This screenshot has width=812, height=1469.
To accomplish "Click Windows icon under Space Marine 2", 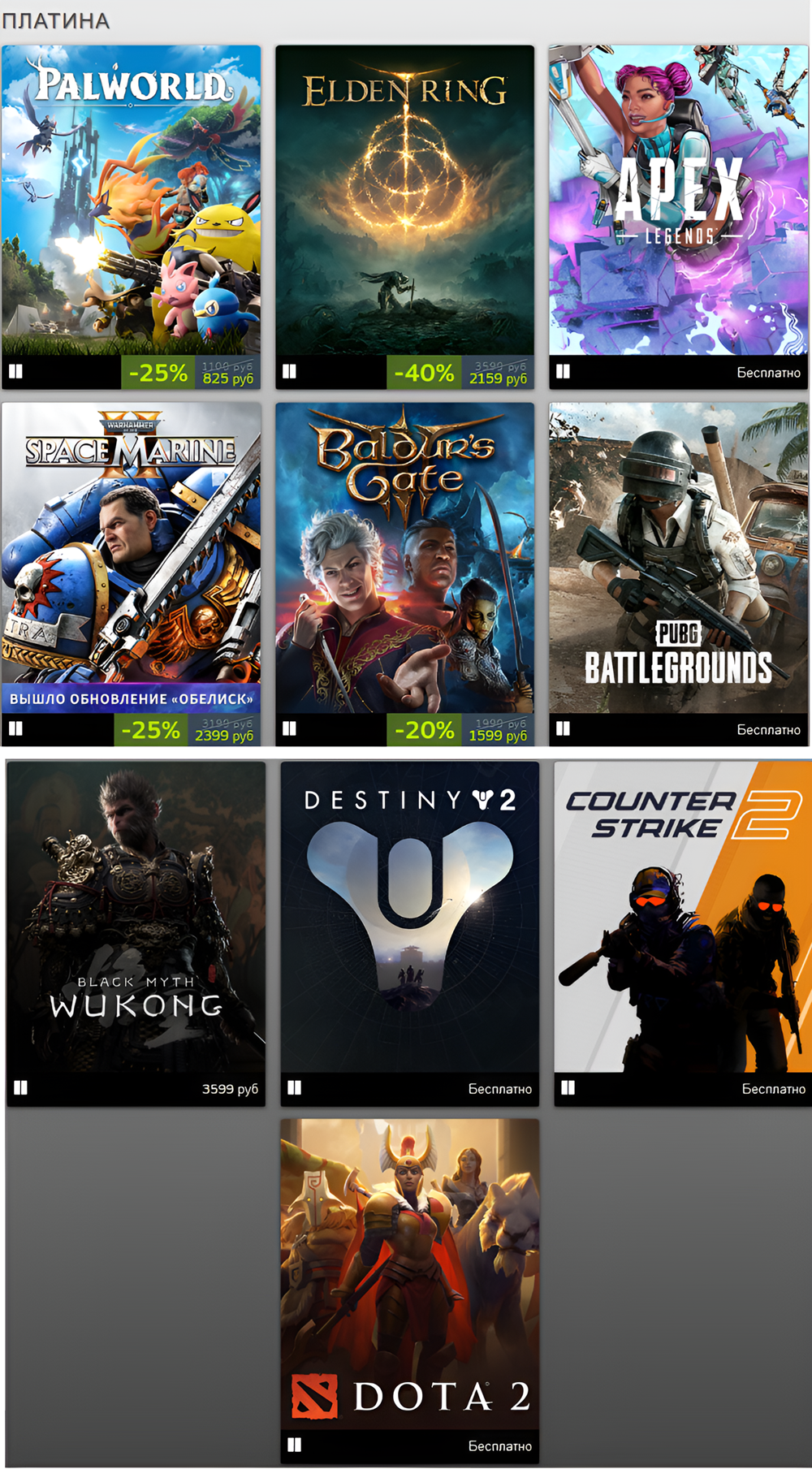I will pyautogui.click(x=15, y=728).
